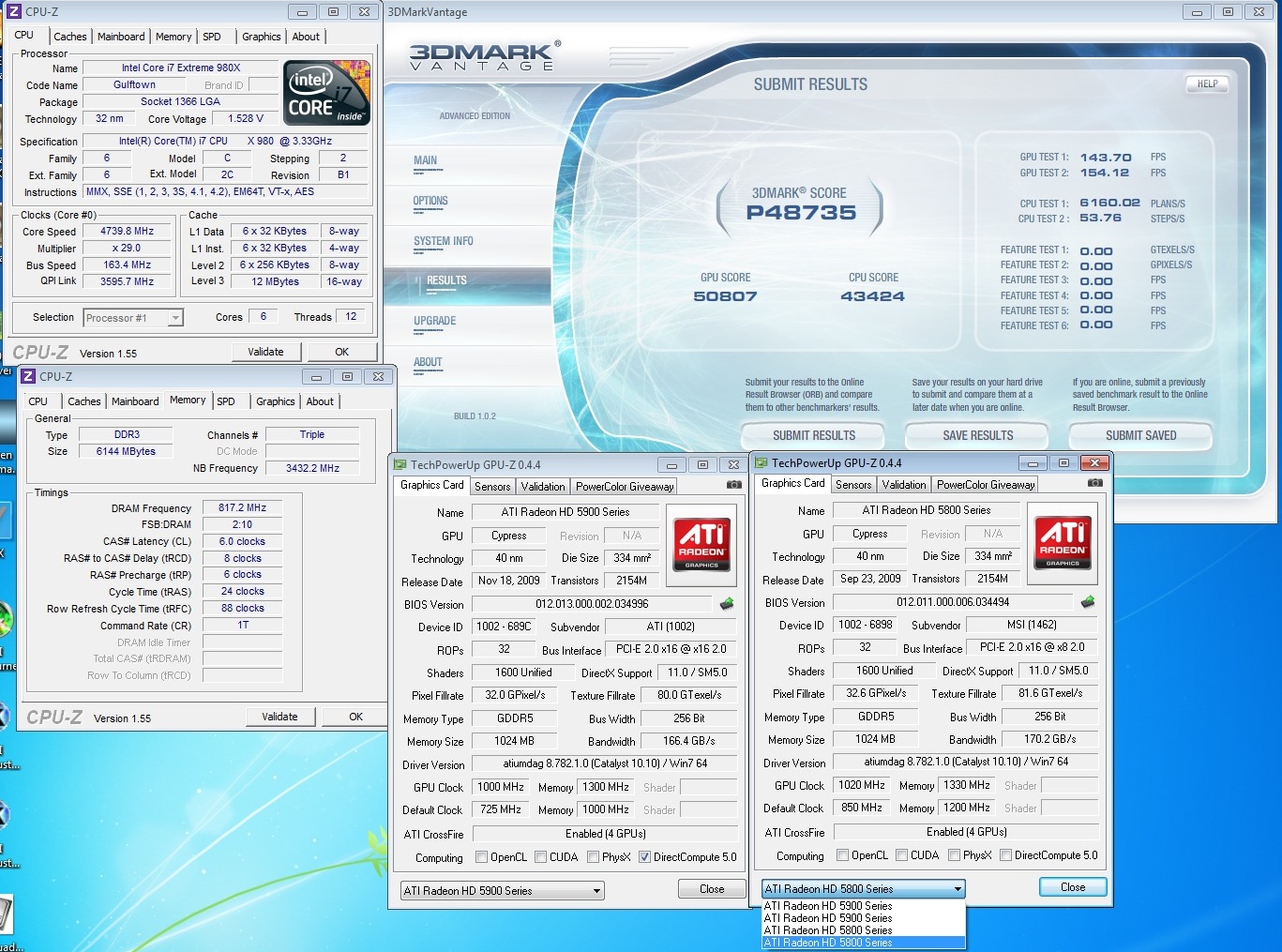Image resolution: width=1282 pixels, height=952 pixels.
Task: Open Graphics tab in lower CPU-Z window
Action: [x=276, y=401]
